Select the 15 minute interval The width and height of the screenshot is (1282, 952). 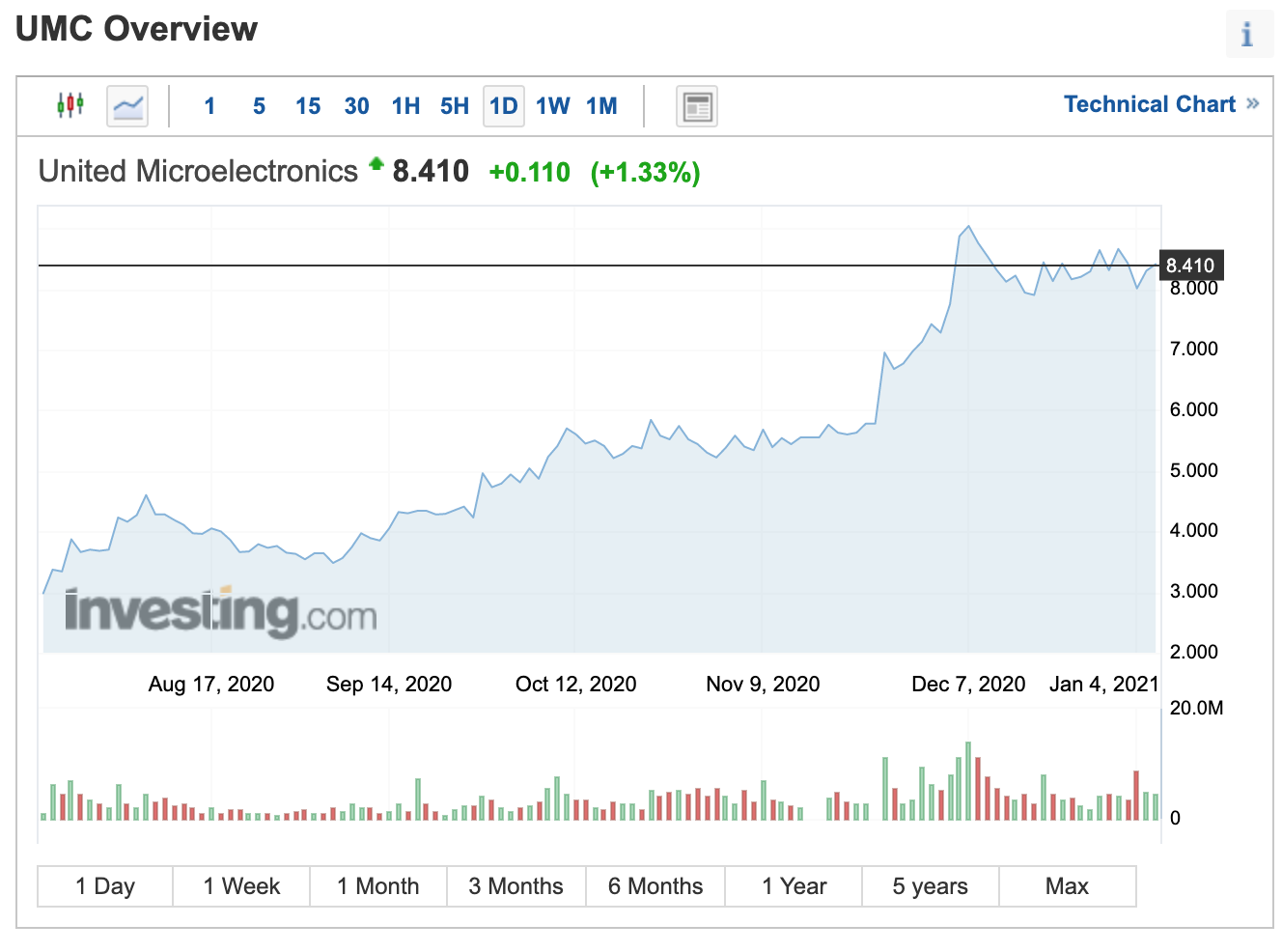[x=308, y=106]
